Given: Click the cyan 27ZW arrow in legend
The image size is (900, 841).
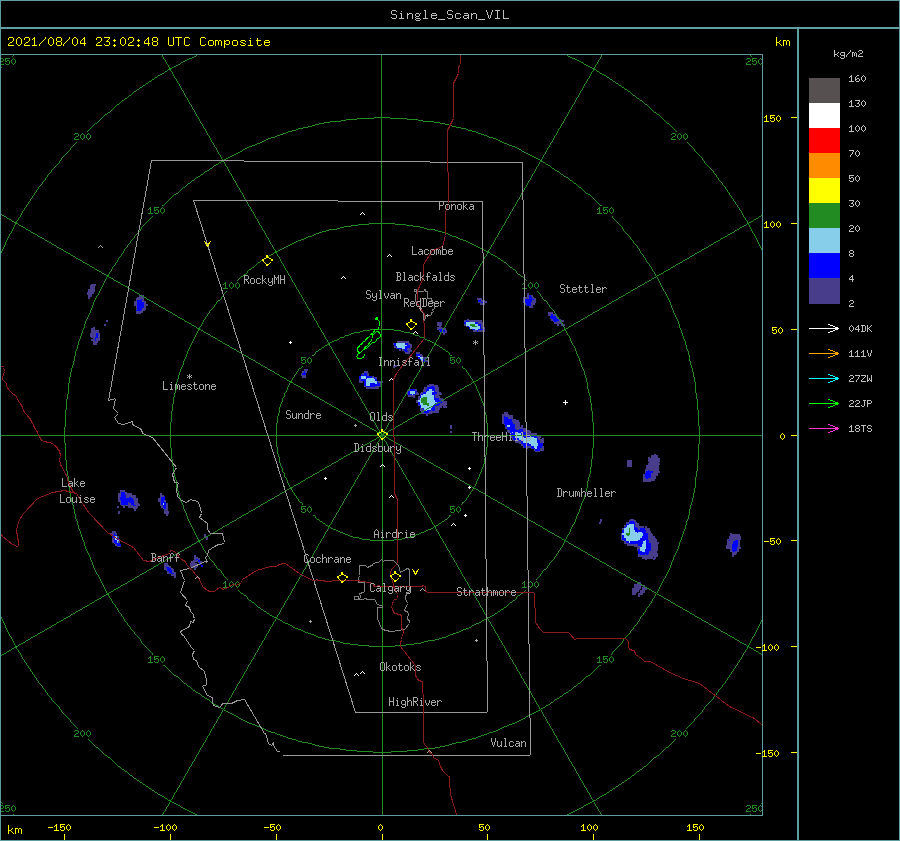Looking at the screenshot, I should point(824,378).
